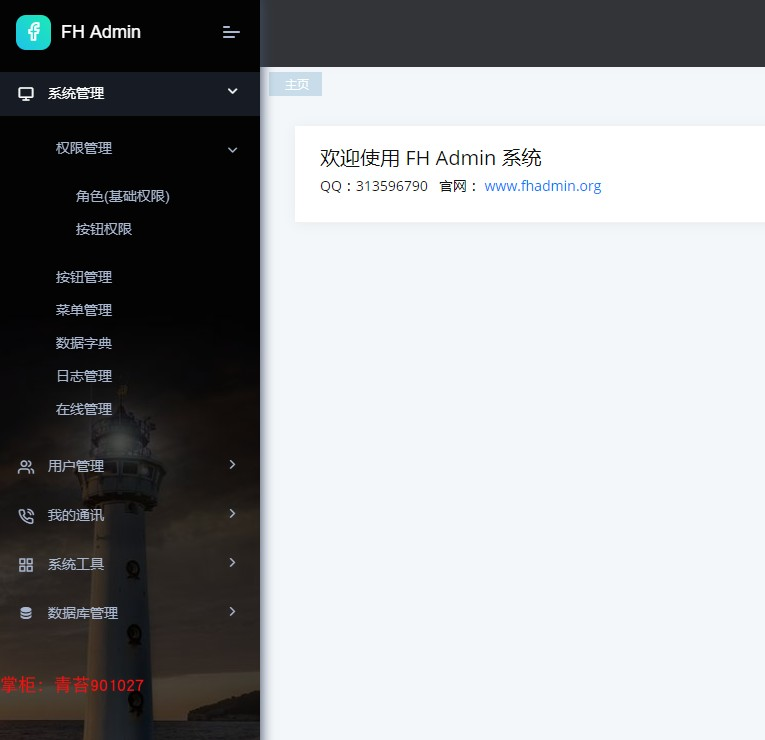Collapse the 权限管理 submenu chevron
This screenshot has width=765, height=740.
(x=233, y=150)
